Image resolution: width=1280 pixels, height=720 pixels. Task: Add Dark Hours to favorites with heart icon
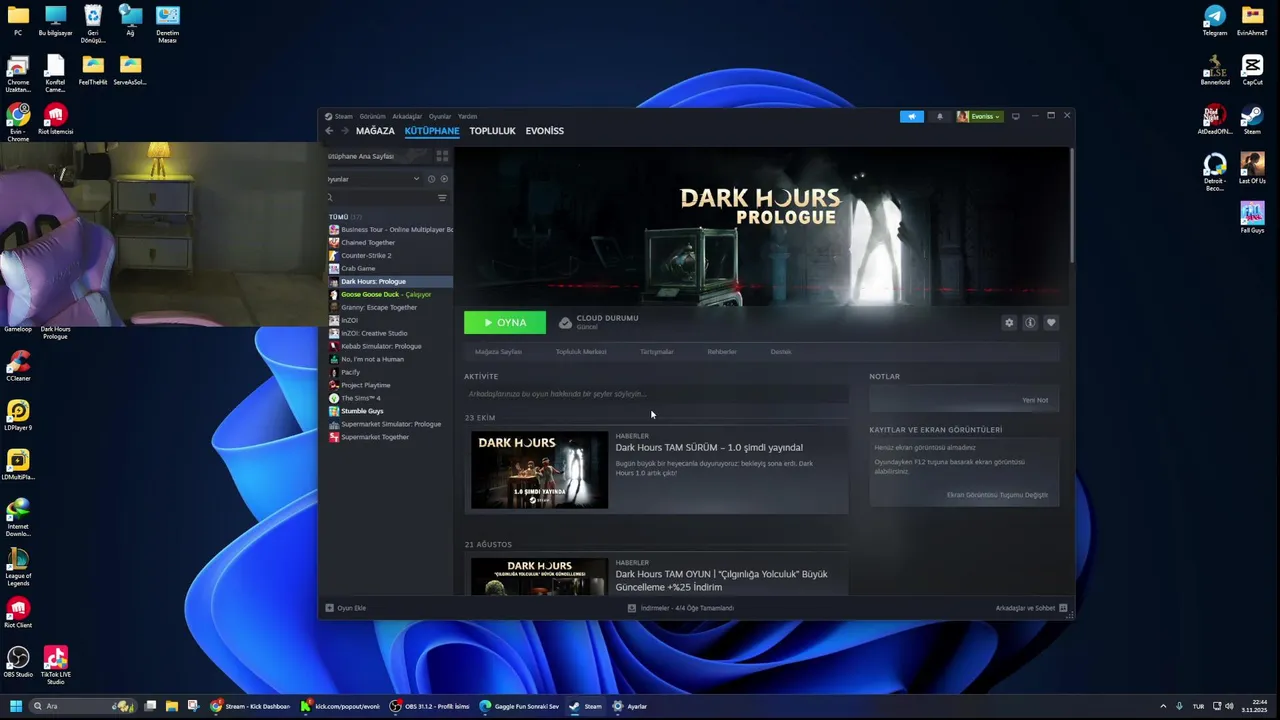click(1051, 322)
